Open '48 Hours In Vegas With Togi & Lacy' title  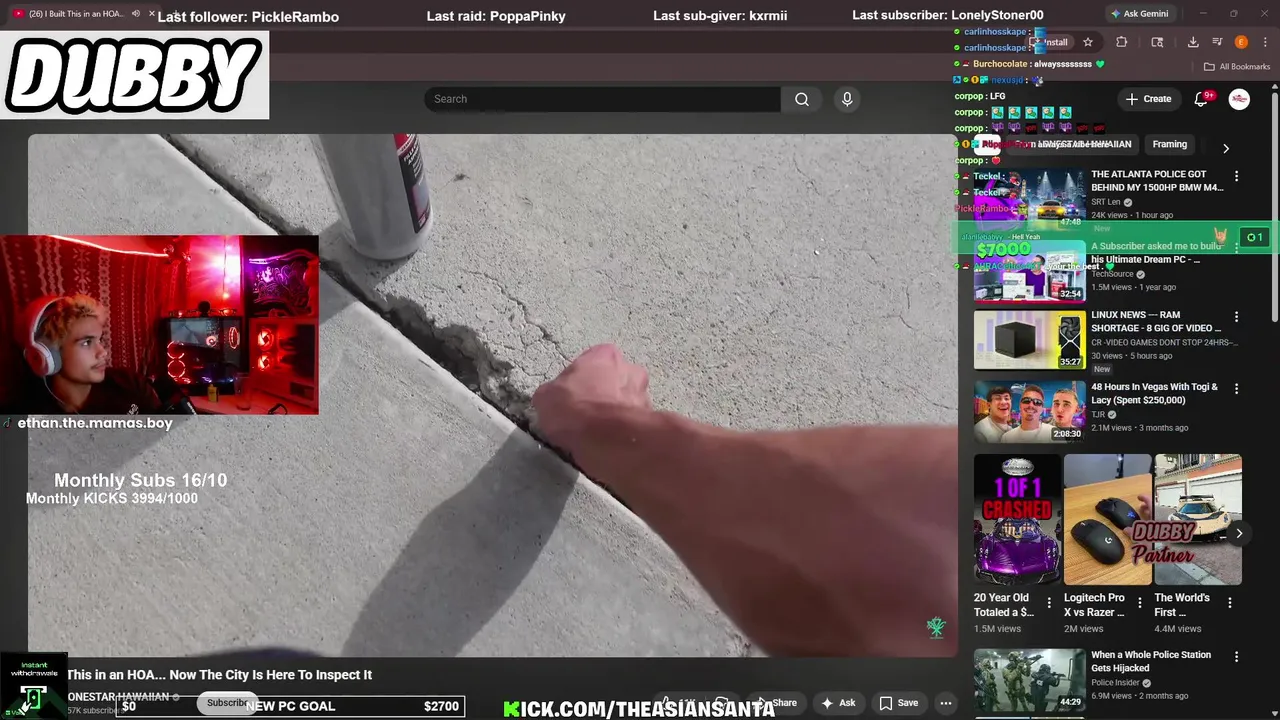click(x=1155, y=393)
